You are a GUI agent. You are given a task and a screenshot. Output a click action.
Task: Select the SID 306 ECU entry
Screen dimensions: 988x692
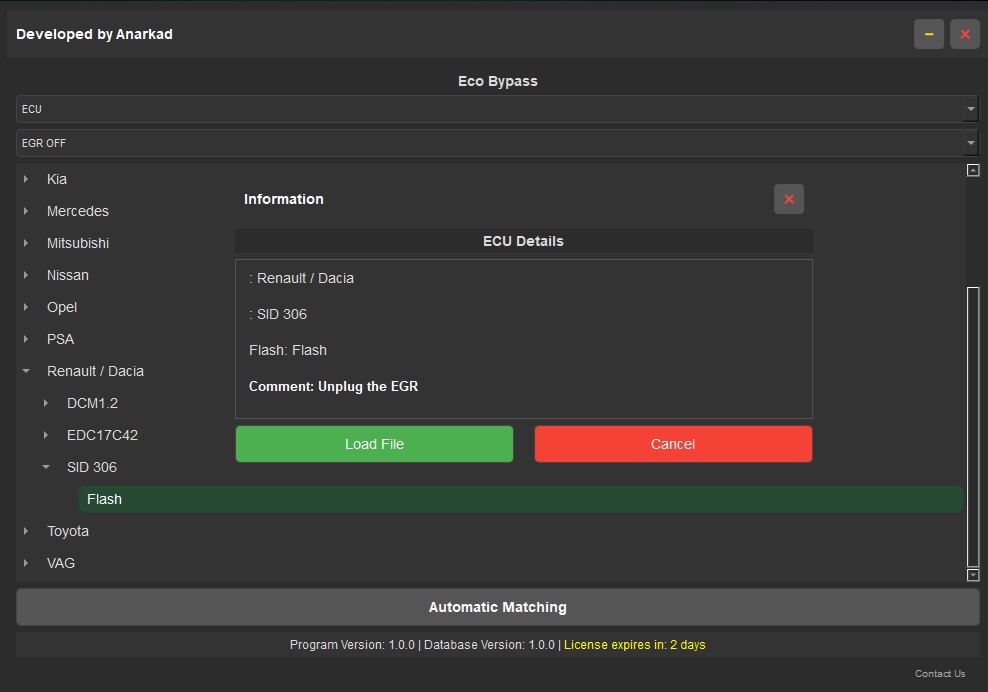pyautogui.click(x=92, y=467)
